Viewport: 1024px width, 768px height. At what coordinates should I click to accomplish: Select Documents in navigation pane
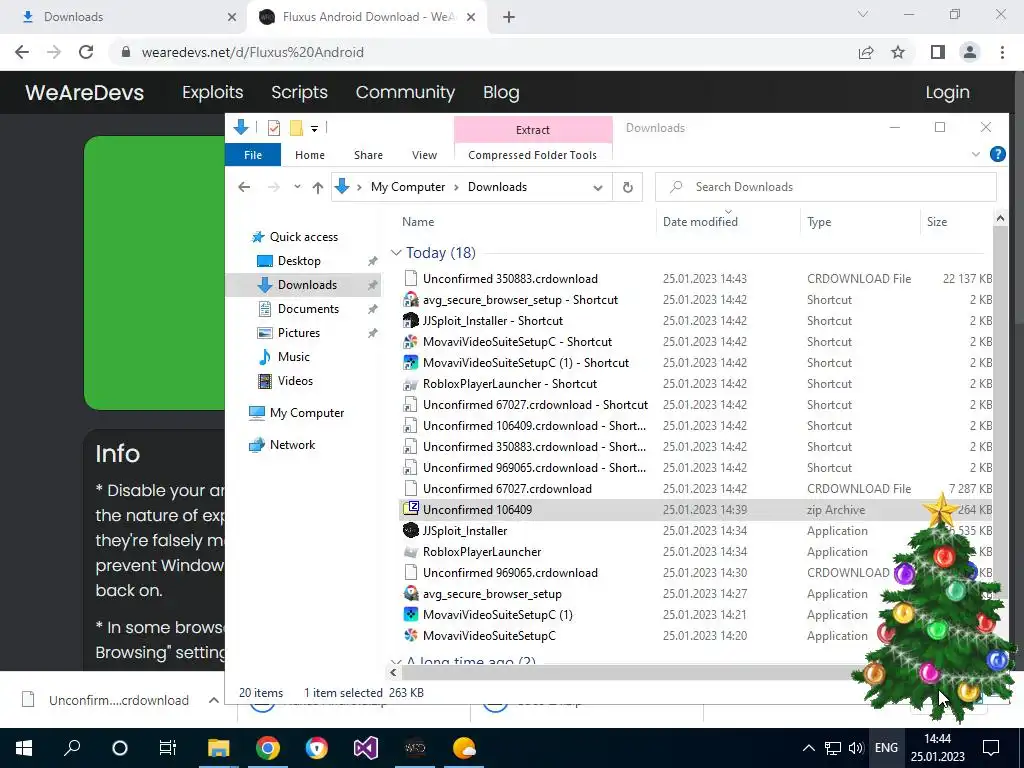click(x=308, y=309)
